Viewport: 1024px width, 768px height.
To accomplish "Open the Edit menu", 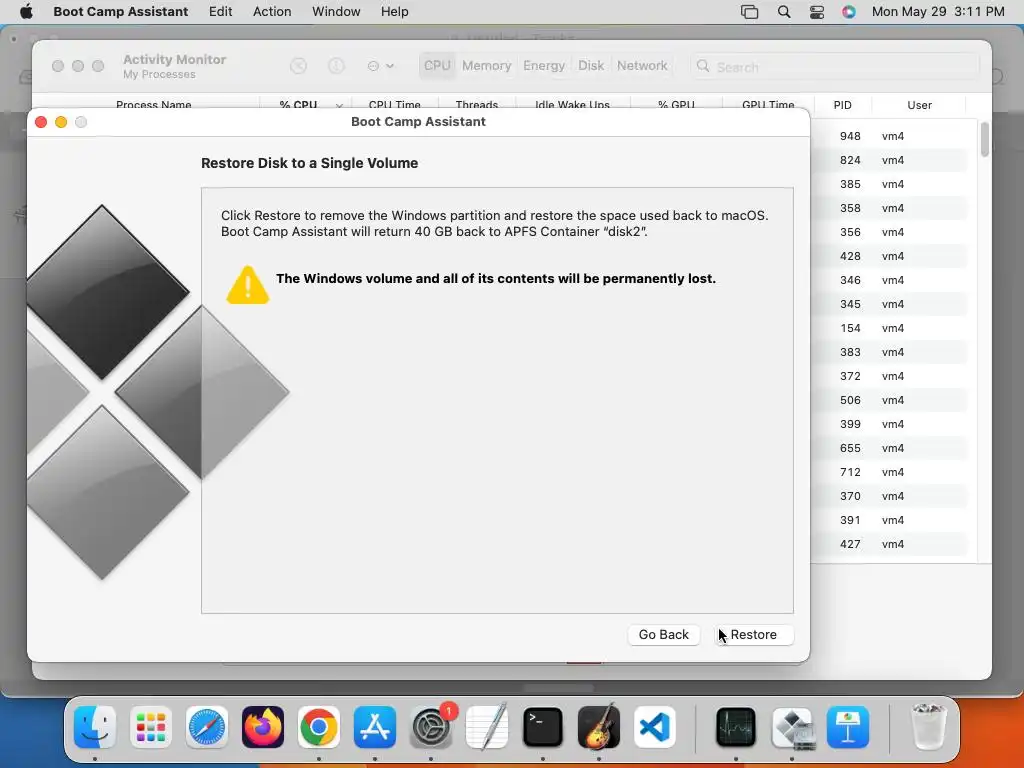I will click(x=221, y=12).
